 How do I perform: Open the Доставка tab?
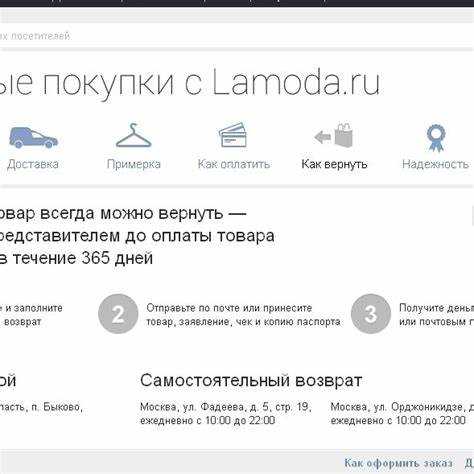click(33, 164)
